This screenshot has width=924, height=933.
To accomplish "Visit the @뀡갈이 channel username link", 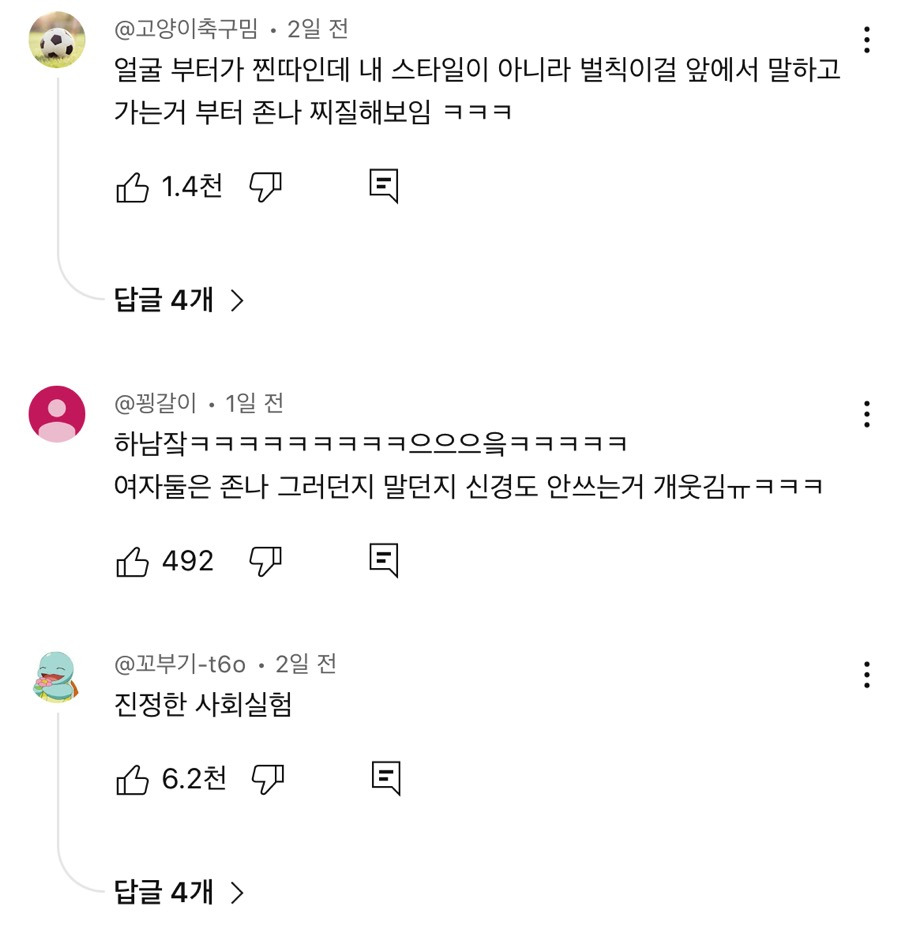I will click(x=158, y=404).
